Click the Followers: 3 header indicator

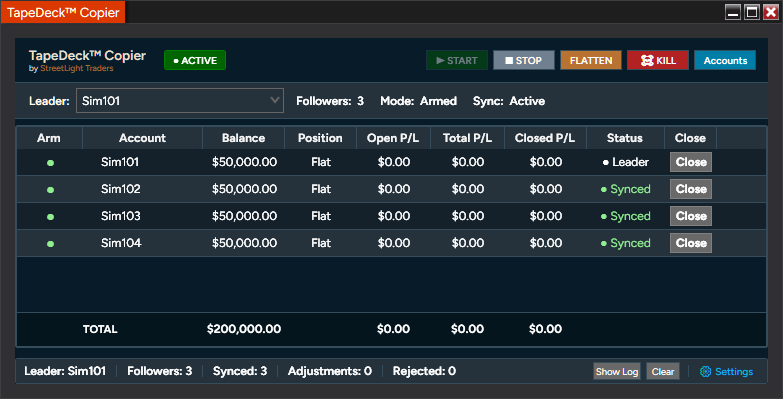[x=330, y=101]
